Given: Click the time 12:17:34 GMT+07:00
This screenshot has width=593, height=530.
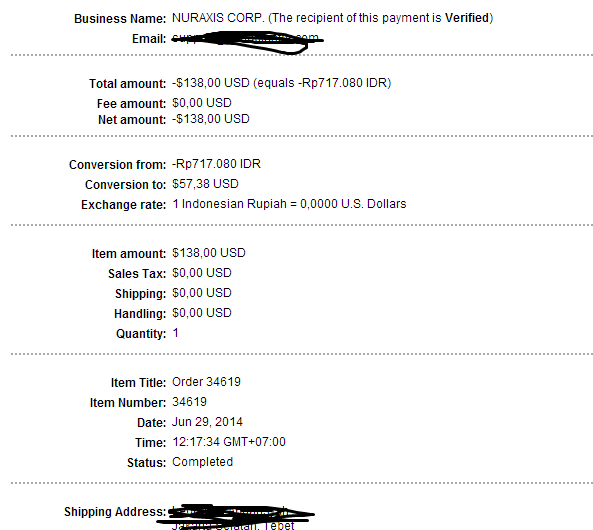Looking at the screenshot, I should click(229, 442).
